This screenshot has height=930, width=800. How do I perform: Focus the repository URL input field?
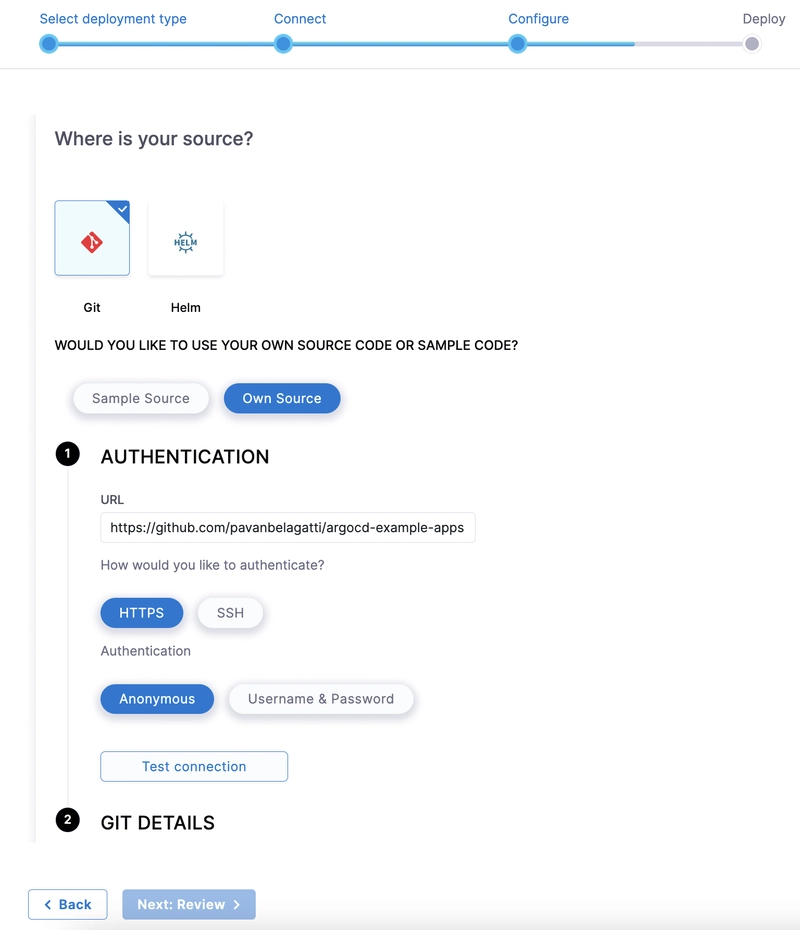[288, 527]
